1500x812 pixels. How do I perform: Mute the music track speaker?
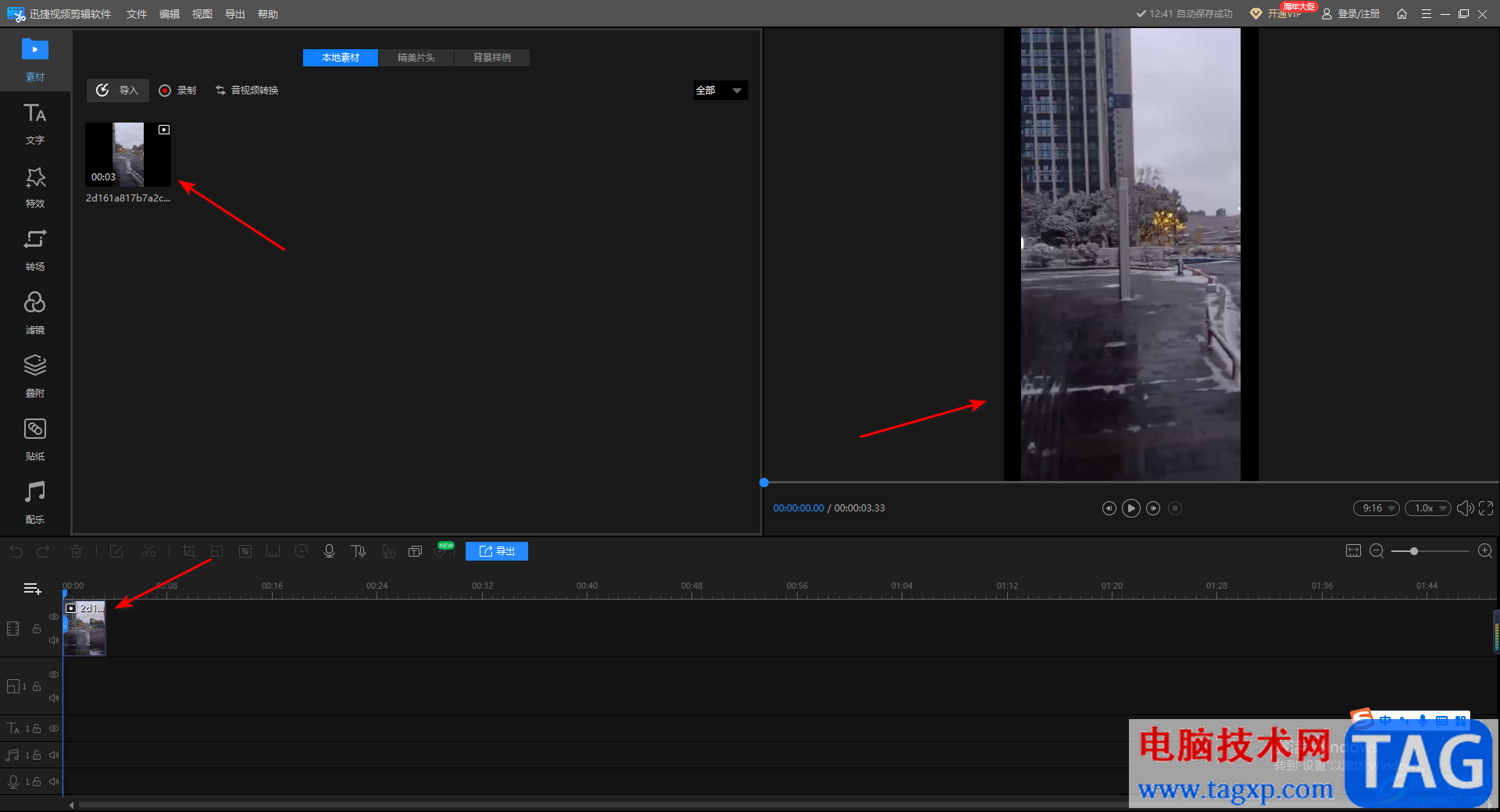tap(54, 755)
